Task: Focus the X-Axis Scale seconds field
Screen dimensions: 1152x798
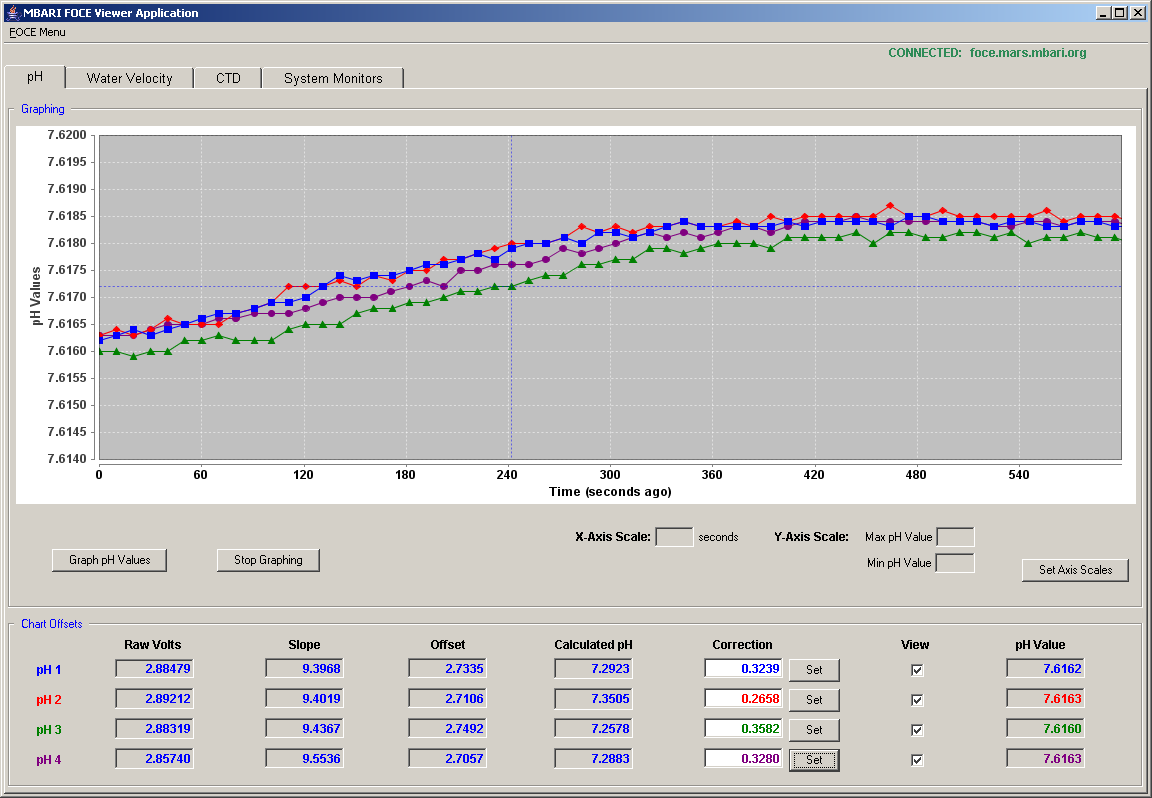Action: coord(674,537)
